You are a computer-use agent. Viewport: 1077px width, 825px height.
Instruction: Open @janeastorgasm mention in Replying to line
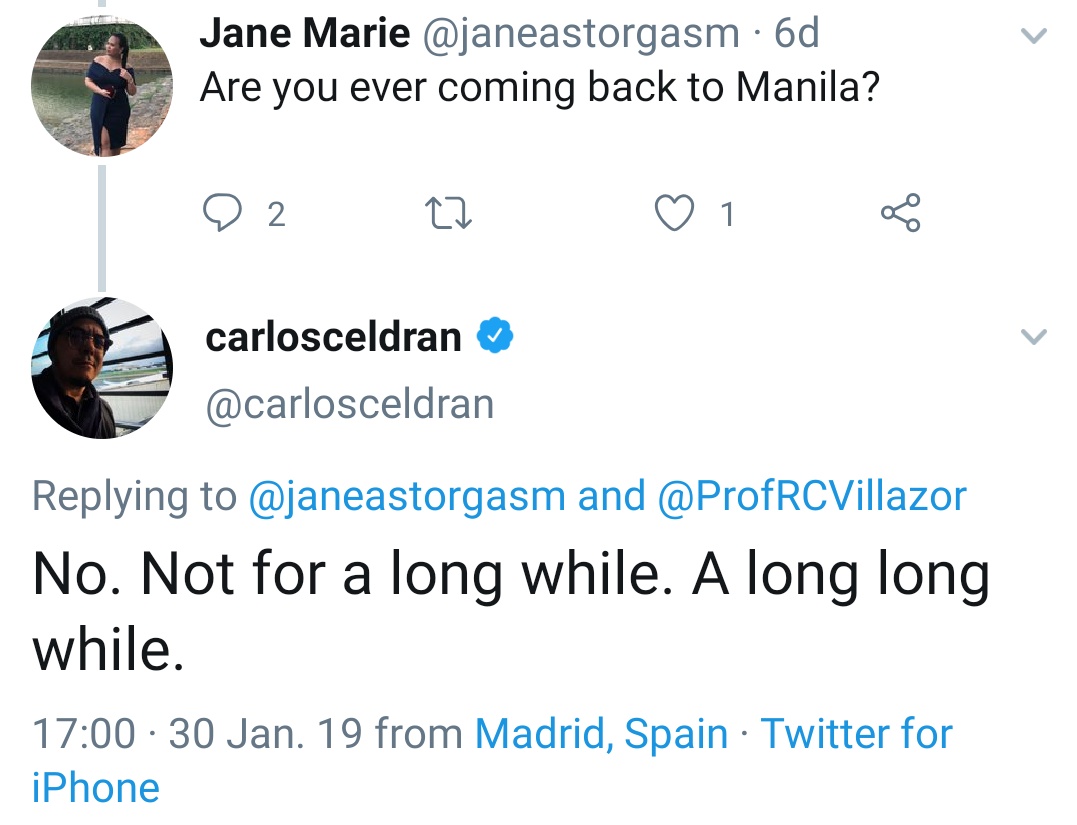pos(406,496)
